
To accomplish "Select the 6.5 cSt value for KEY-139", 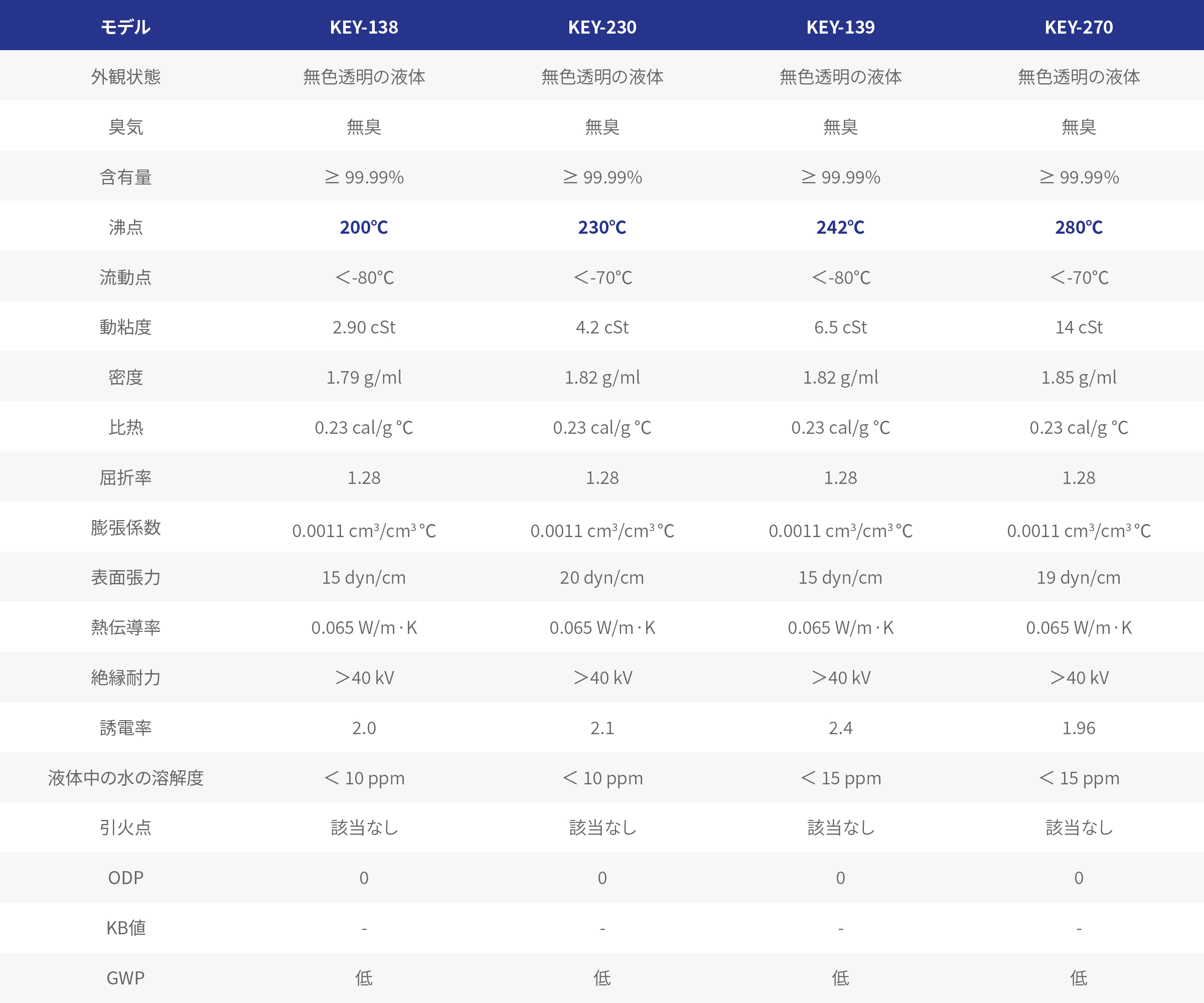I will 840,327.
